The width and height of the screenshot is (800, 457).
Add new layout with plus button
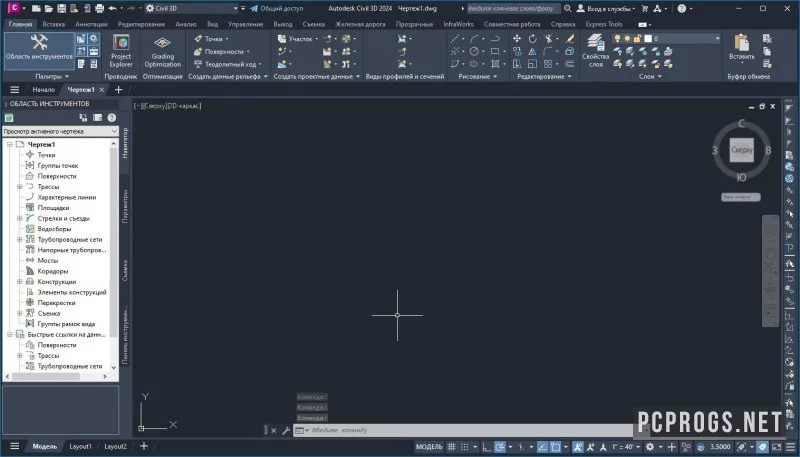point(144,446)
